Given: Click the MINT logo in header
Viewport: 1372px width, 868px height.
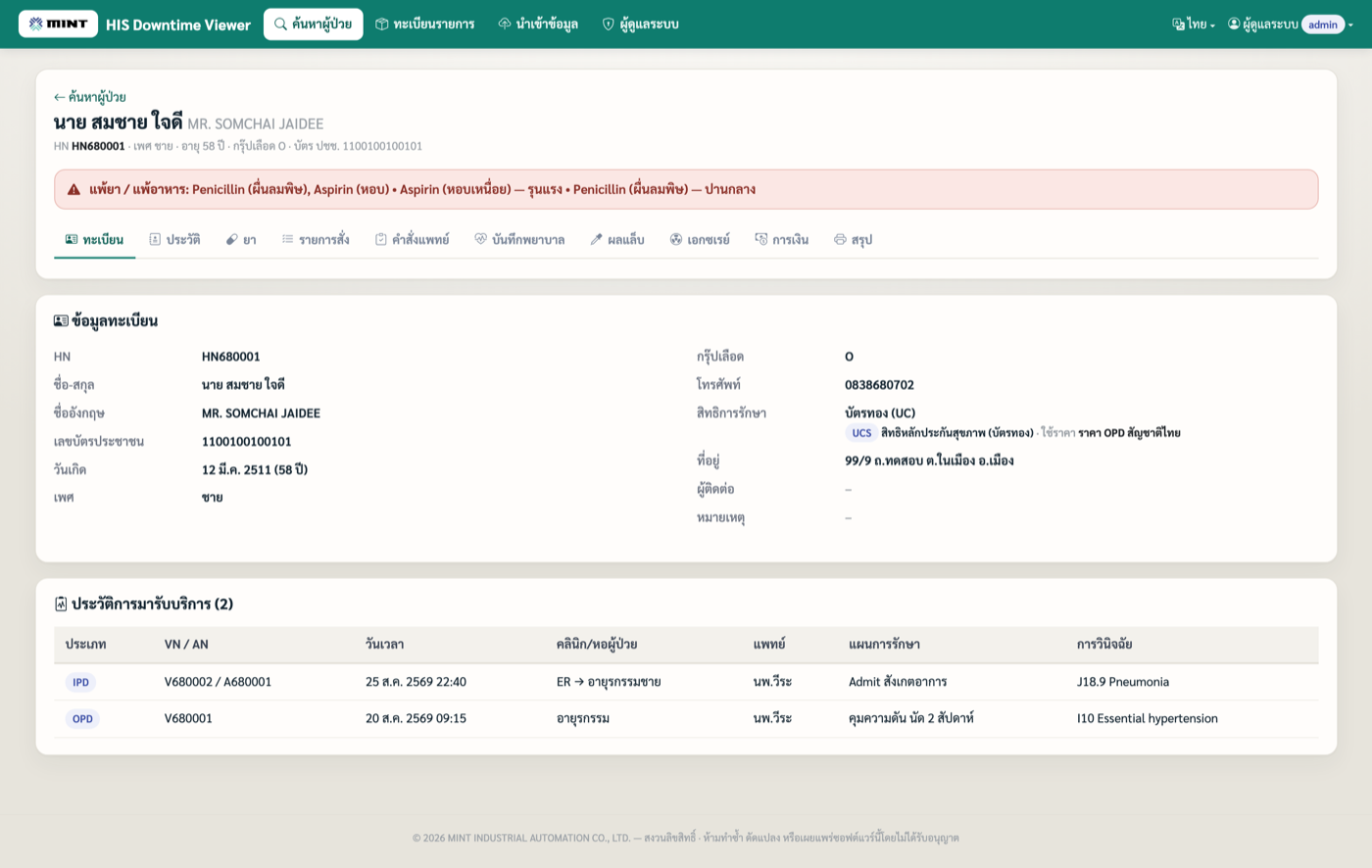Looking at the screenshot, I should tap(59, 24).
